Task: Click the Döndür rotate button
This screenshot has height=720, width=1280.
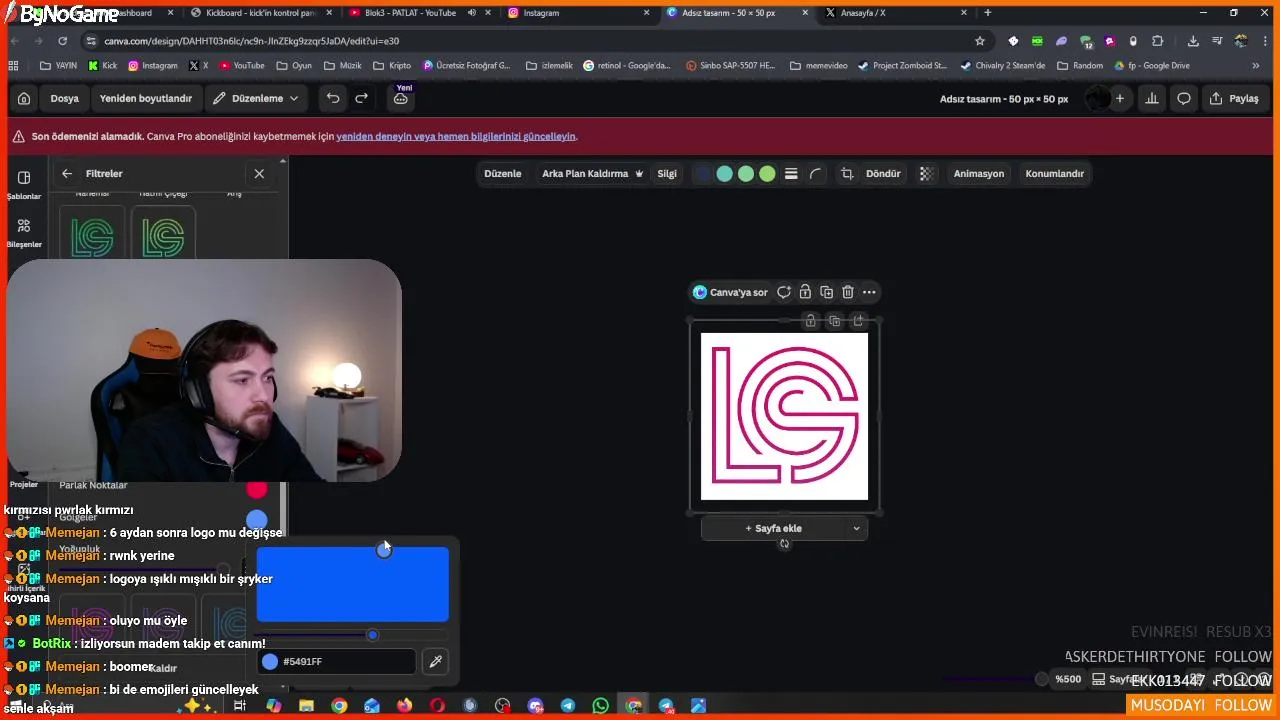Action: click(x=883, y=173)
